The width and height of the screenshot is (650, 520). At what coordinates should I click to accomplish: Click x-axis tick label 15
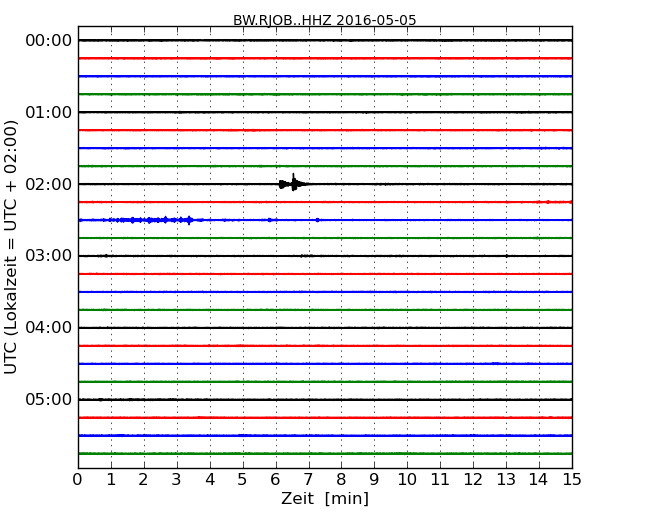[572, 480]
